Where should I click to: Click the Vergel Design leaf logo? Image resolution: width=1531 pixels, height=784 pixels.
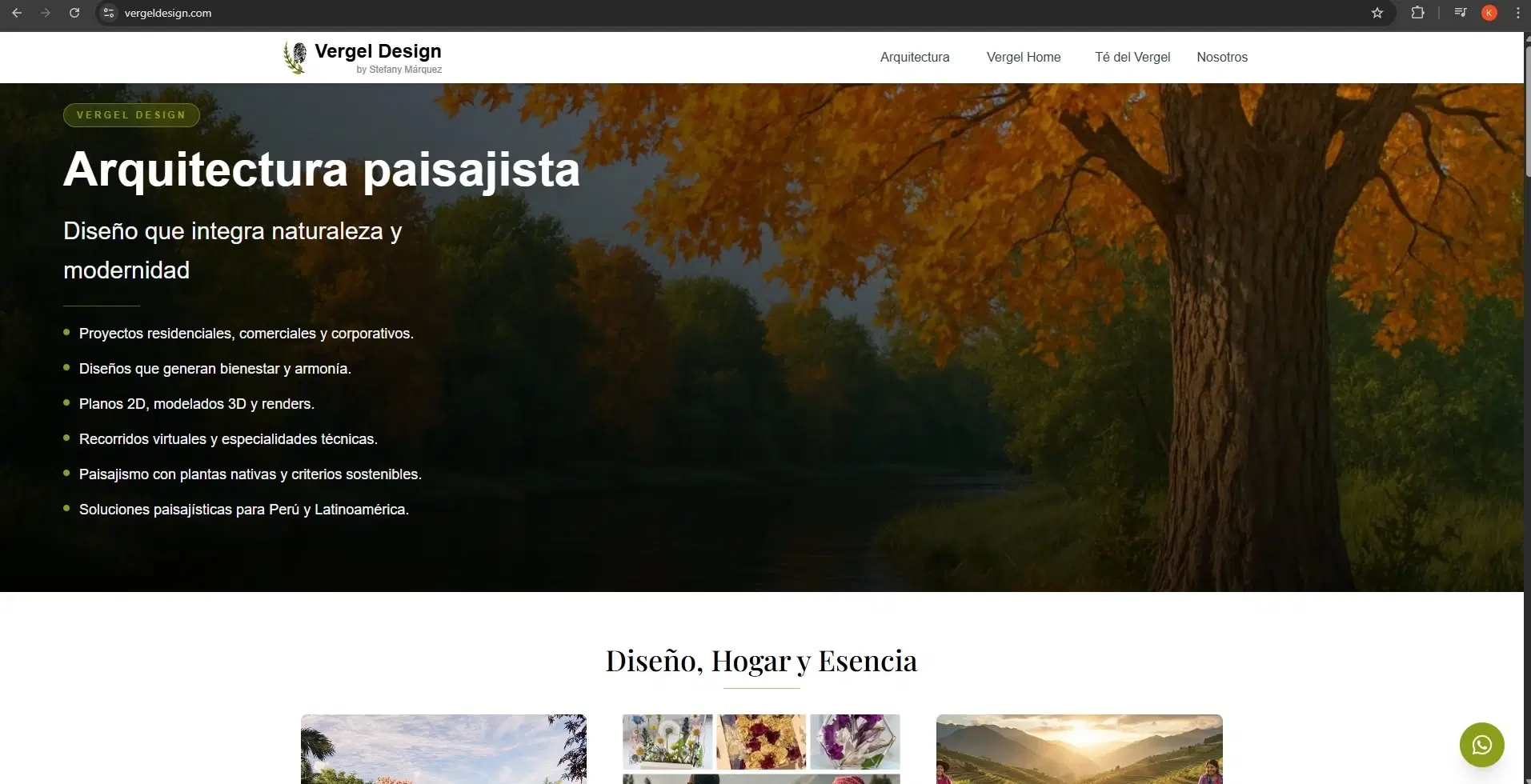294,57
